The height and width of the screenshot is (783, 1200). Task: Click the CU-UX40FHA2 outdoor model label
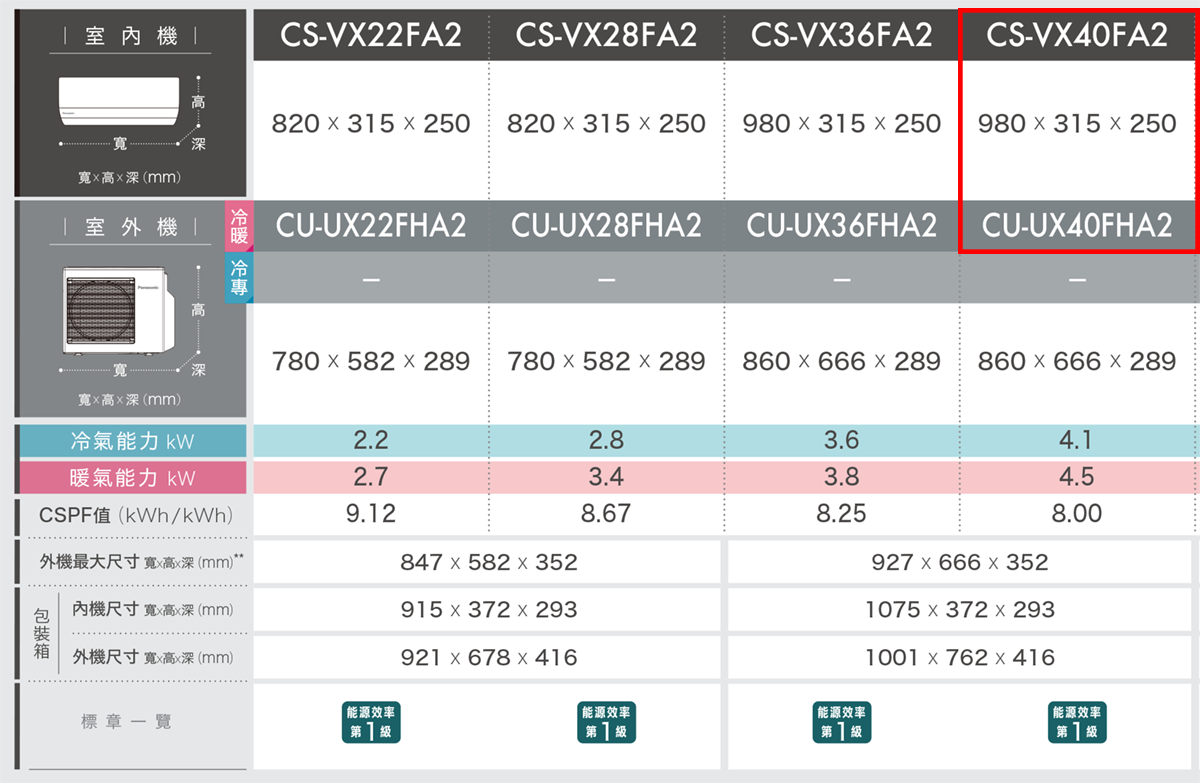tap(1077, 226)
